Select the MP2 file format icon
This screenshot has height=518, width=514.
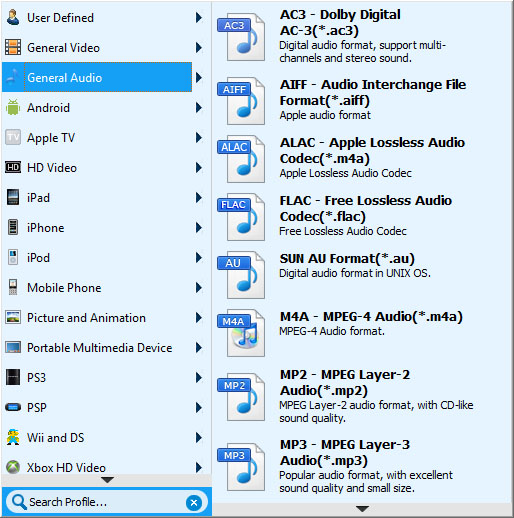pos(241,397)
